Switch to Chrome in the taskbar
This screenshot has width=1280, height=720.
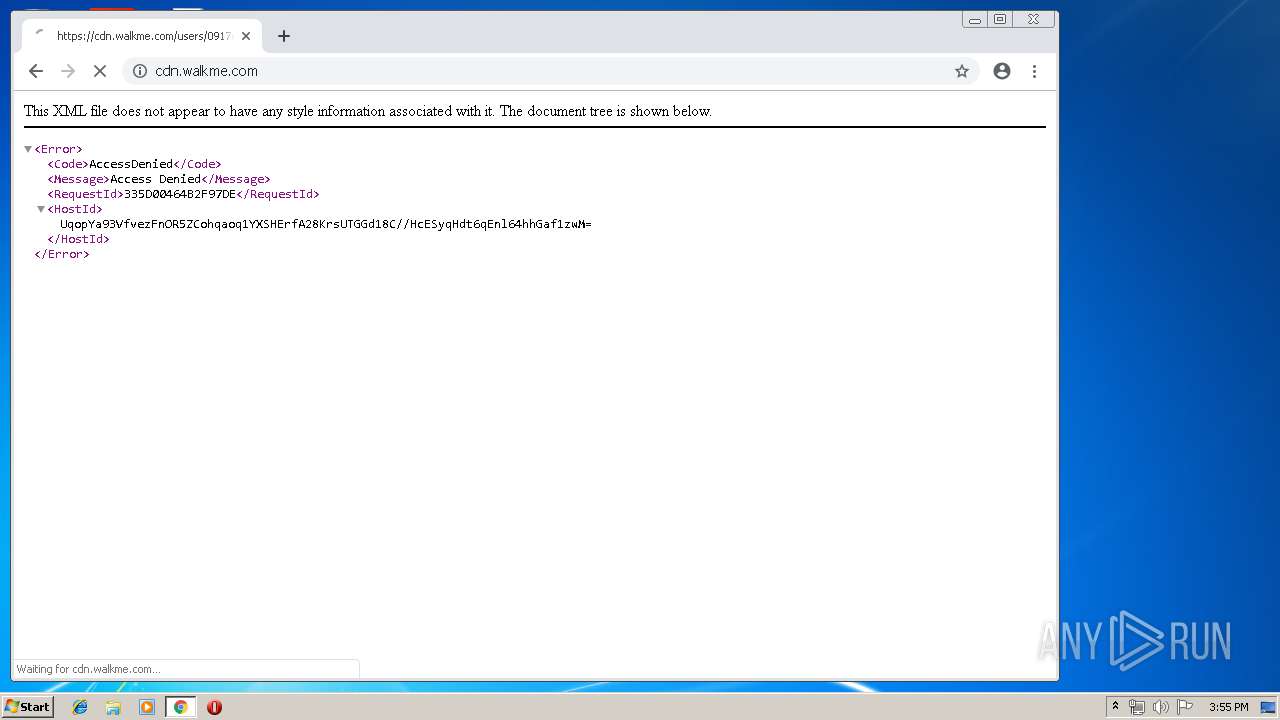(x=180, y=707)
